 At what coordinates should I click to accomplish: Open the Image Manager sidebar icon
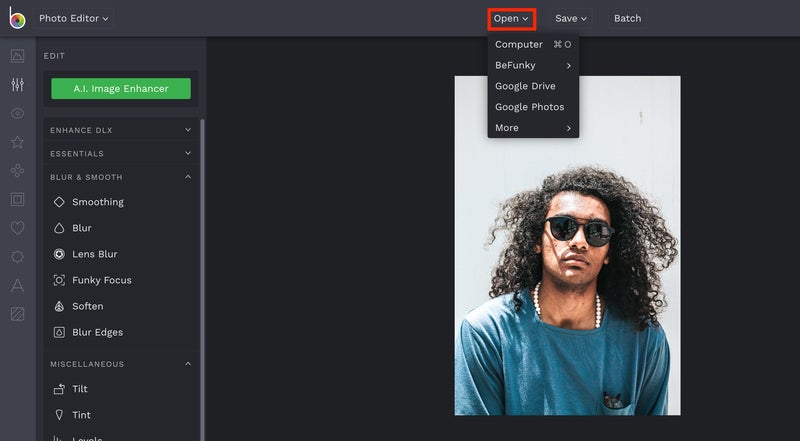click(x=17, y=56)
